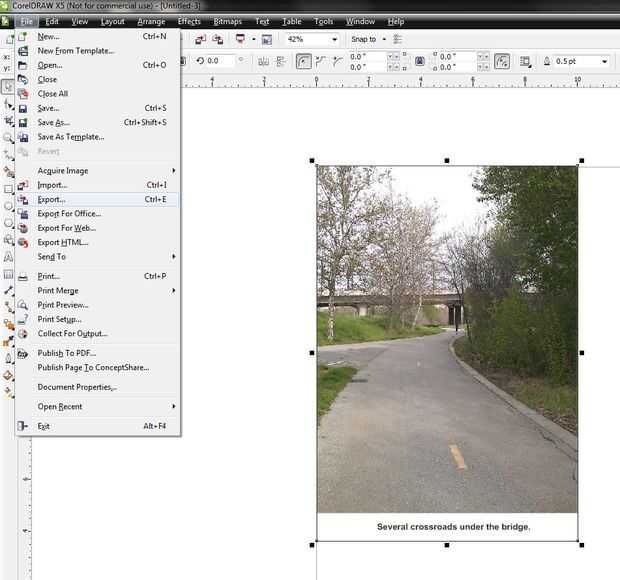Screen dimensions: 620x580
Task: Choose Export... from the File menu
Action: coord(97,199)
